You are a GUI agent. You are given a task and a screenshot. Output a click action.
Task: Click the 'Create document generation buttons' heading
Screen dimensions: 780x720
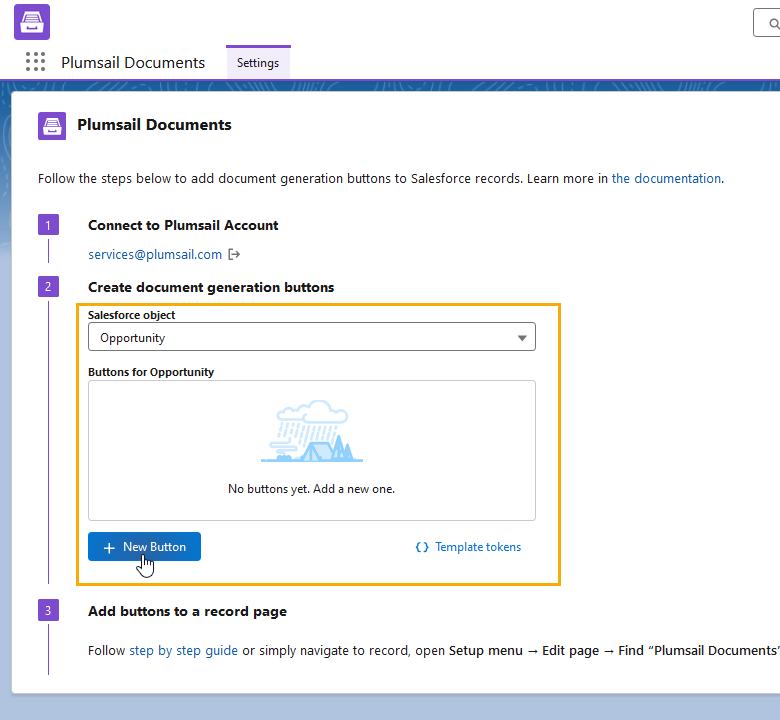pyautogui.click(x=211, y=288)
